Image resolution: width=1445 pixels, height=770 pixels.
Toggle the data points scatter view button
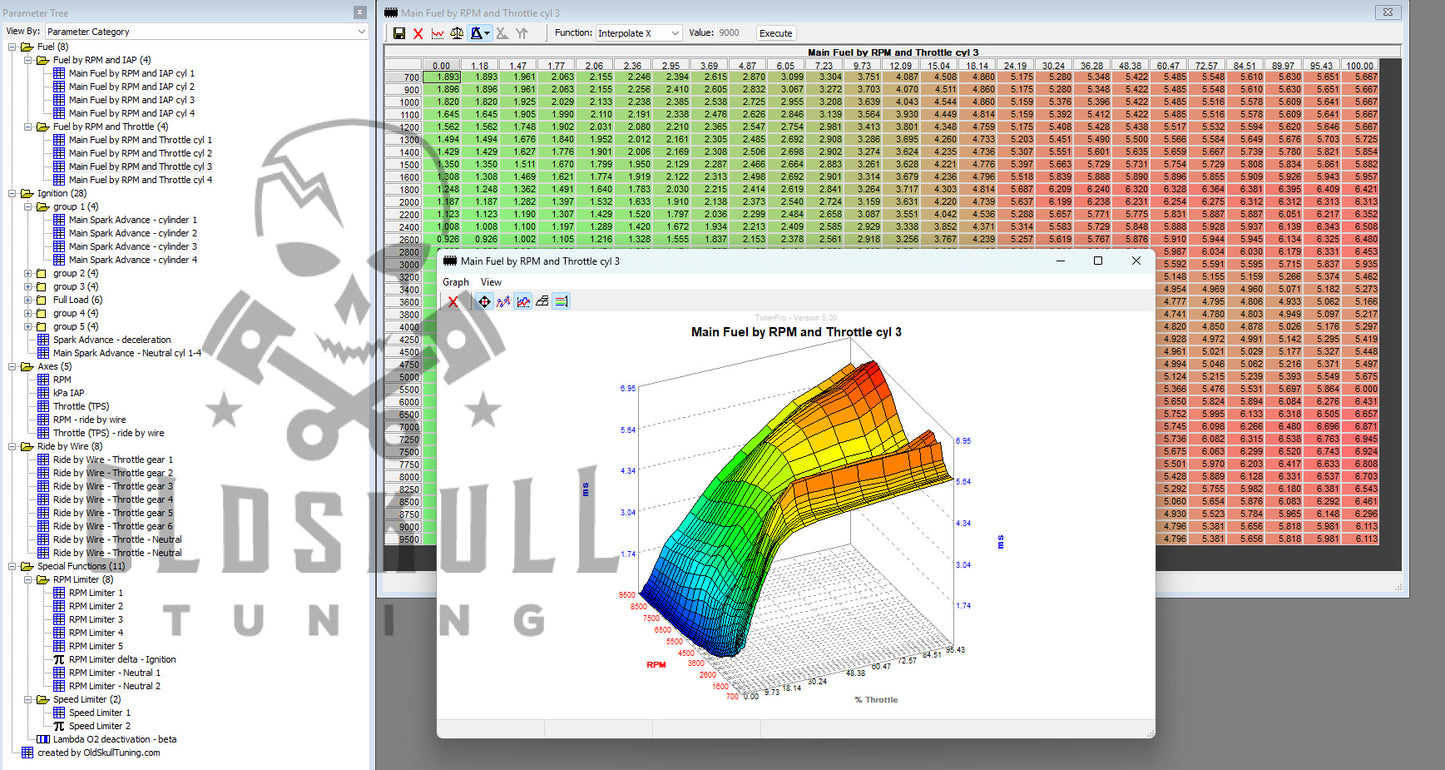(503, 301)
